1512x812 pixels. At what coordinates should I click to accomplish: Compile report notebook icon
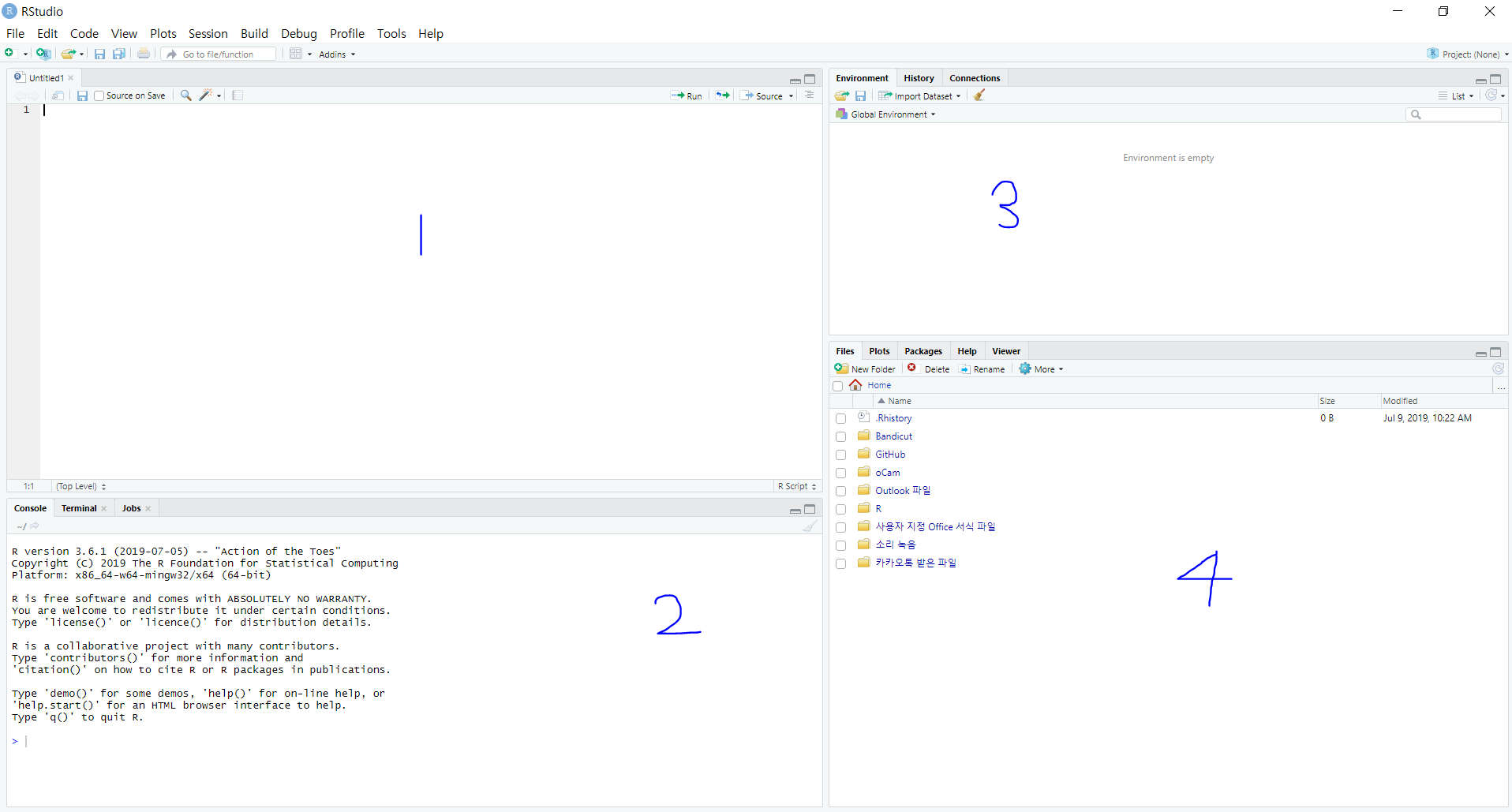[x=238, y=95]
